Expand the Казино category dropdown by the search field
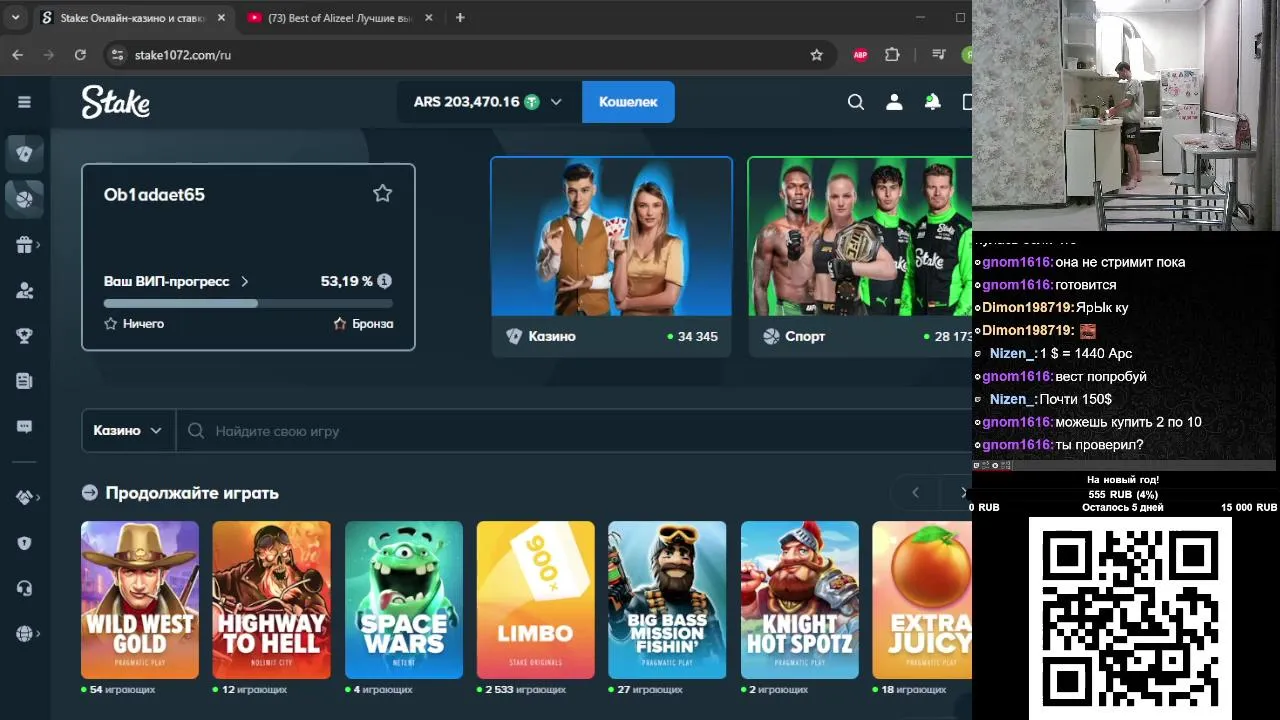The height and width of the screenshot is (720, 1280). (x=128, y=430)
